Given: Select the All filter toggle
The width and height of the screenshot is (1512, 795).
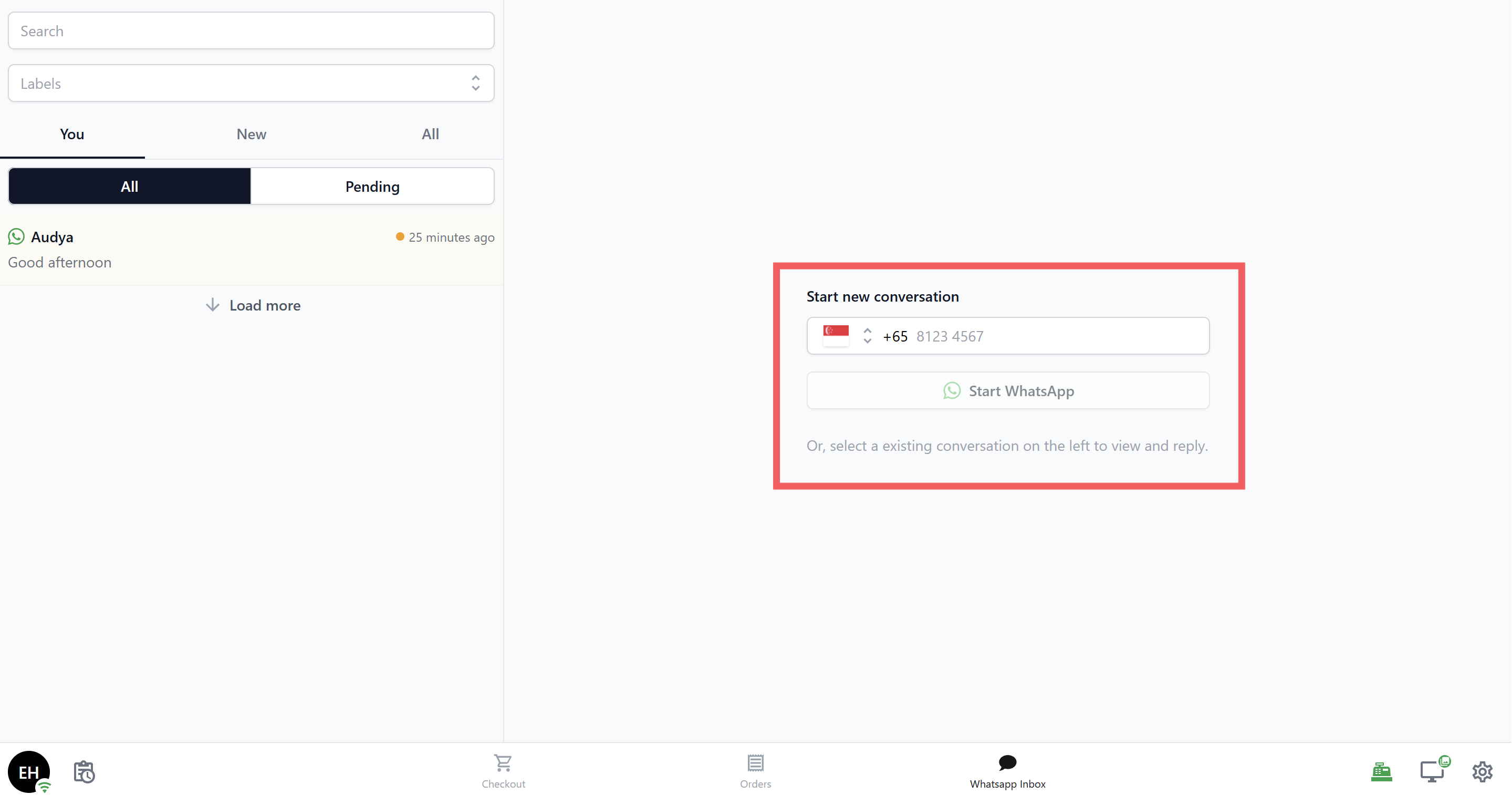Looking at the screenshot, I should (x=129, y=186).
